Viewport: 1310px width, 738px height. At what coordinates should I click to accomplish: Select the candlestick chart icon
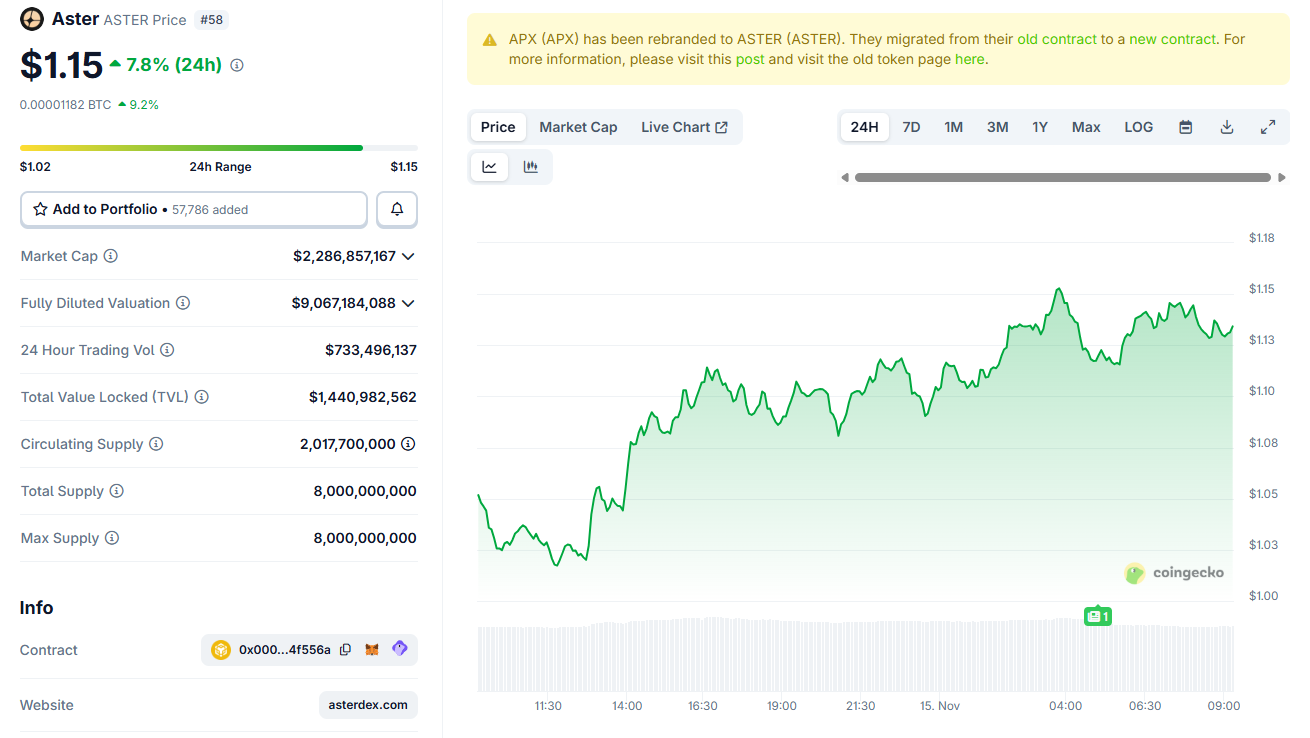(531, 167)
